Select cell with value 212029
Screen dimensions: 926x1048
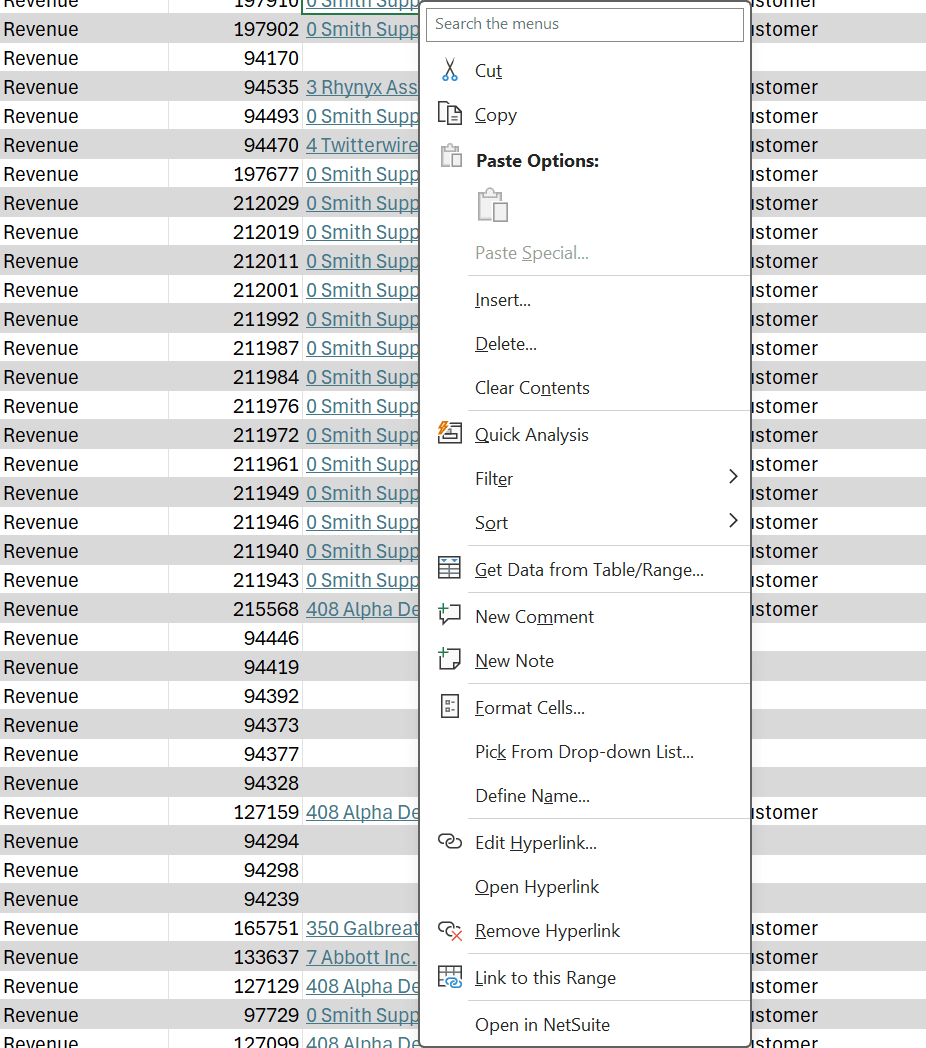click(x=235, y=203)
